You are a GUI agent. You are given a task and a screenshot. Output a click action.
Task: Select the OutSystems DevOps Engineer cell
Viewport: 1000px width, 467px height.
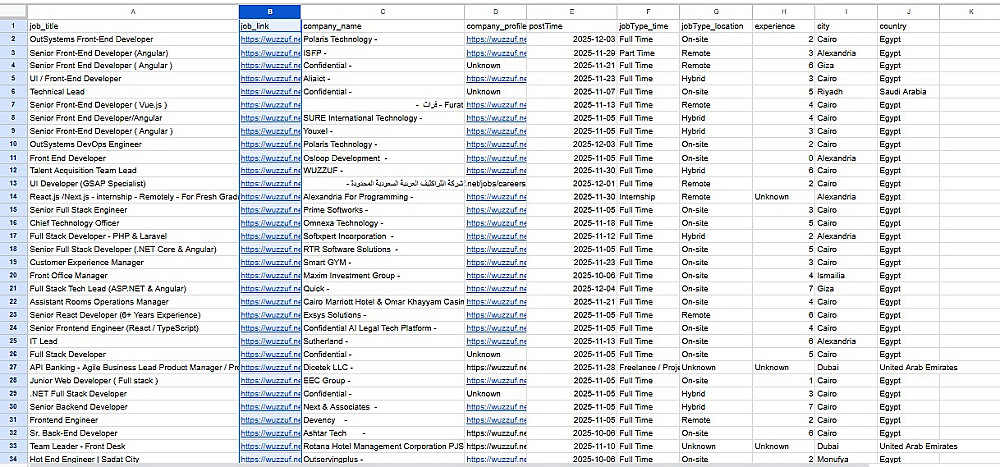point(133,144)
